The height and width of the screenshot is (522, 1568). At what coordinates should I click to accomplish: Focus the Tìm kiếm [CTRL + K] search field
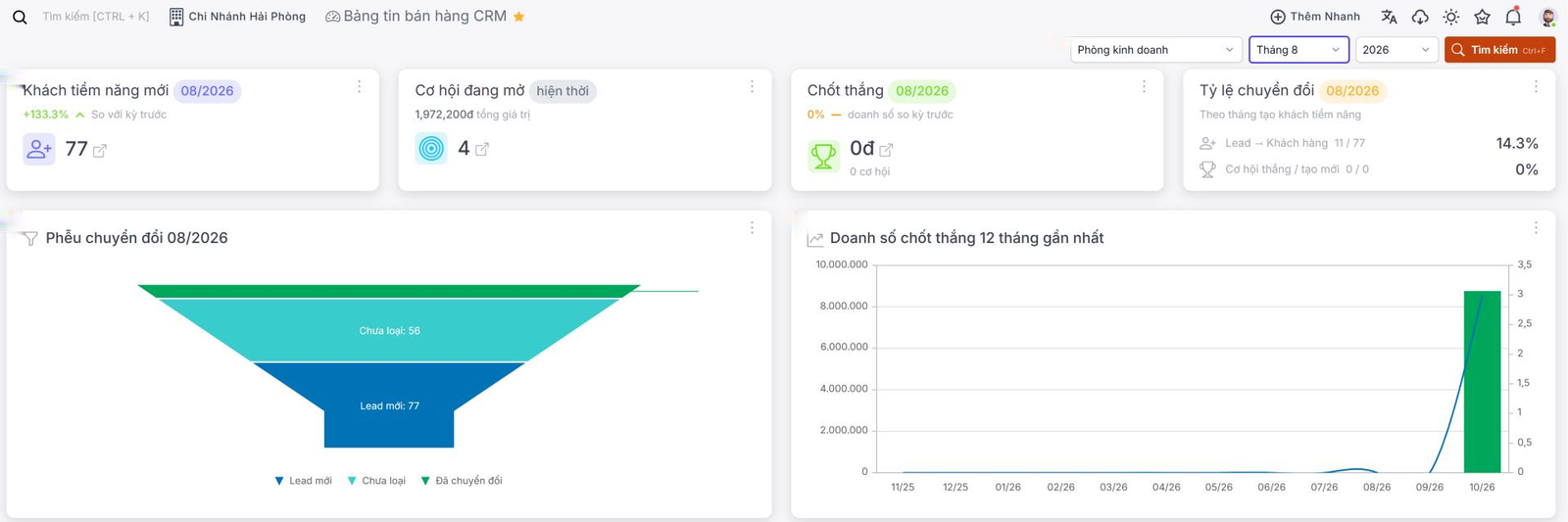(96, 17)
